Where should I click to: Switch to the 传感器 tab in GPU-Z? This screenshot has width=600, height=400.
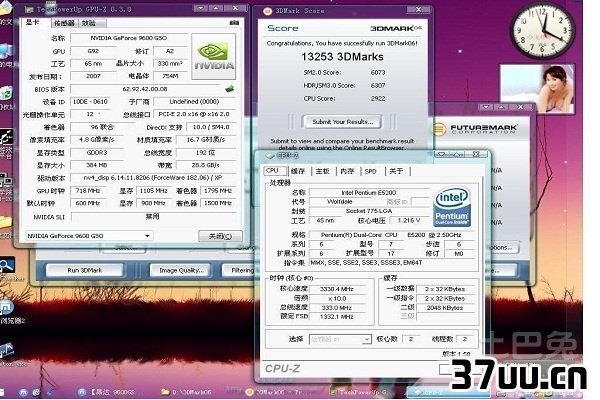[x=64, y=23]
